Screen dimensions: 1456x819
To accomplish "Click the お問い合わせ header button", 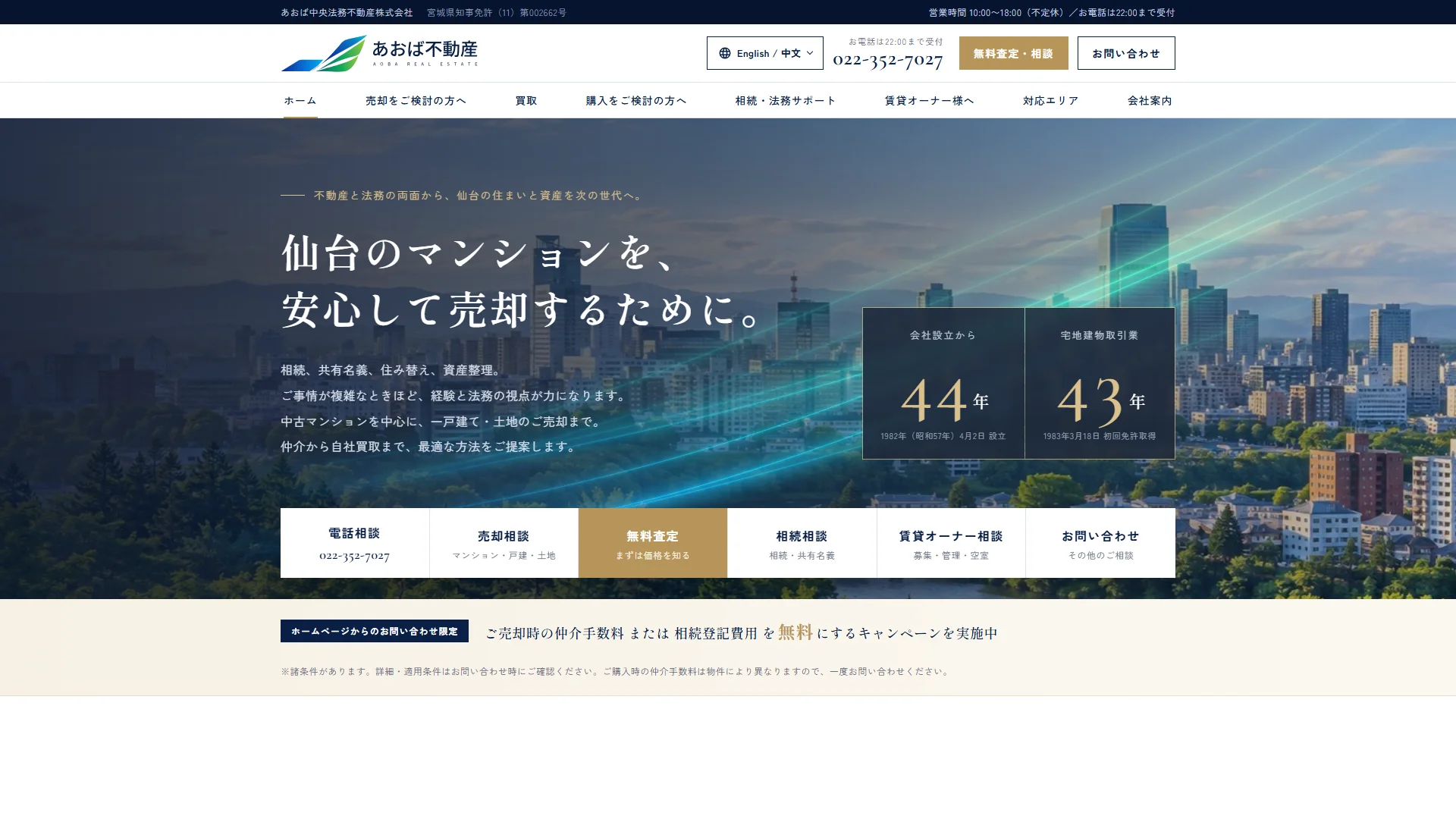I will 1126,53.
